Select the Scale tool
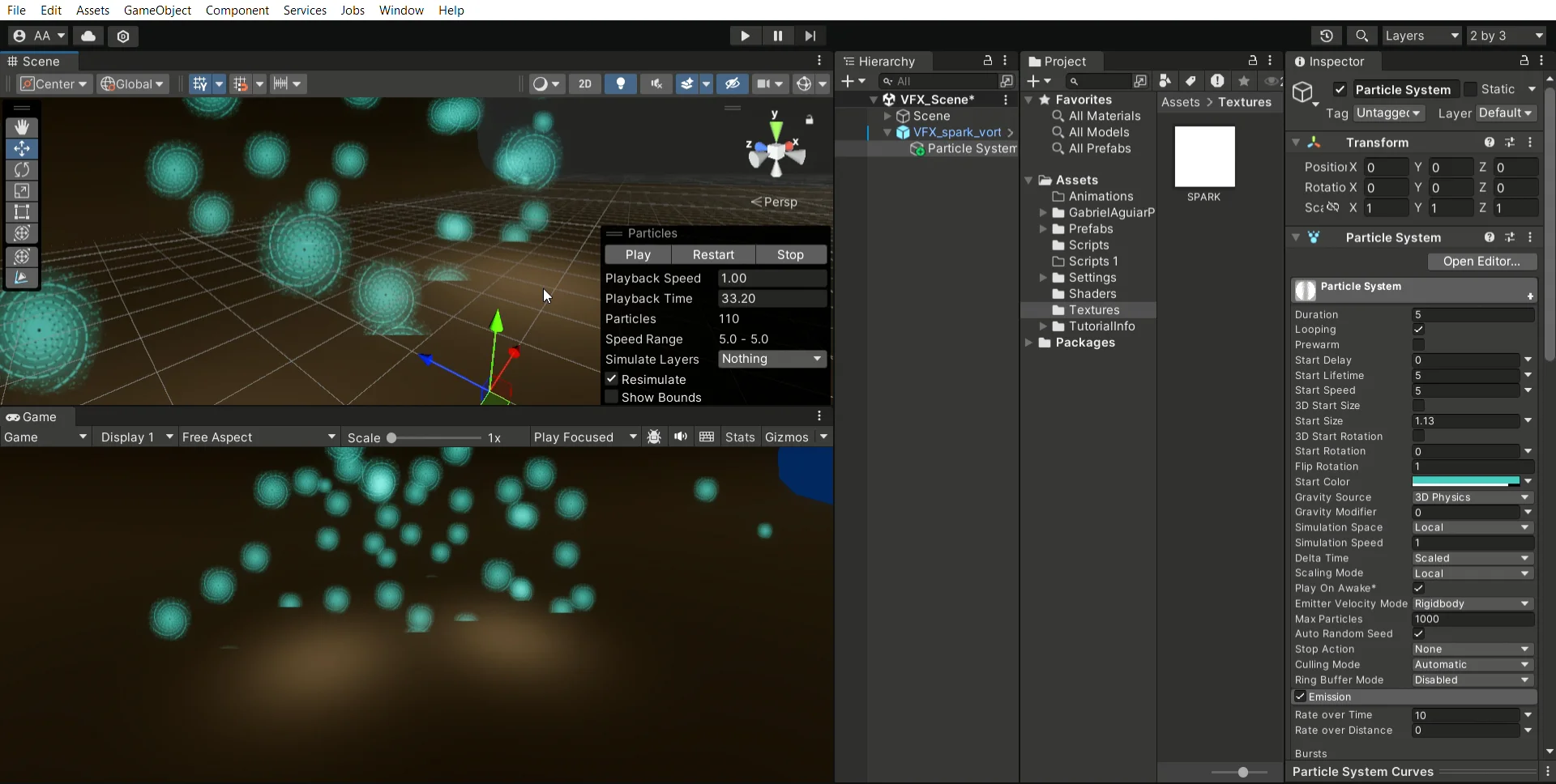1556x784 pixels. [22, 190]
